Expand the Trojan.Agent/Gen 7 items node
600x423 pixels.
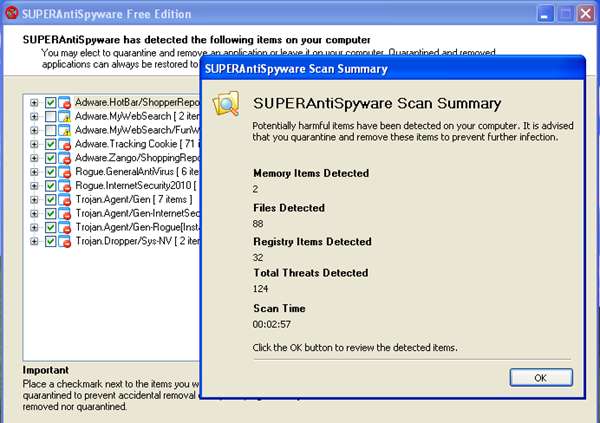(34, 200)
